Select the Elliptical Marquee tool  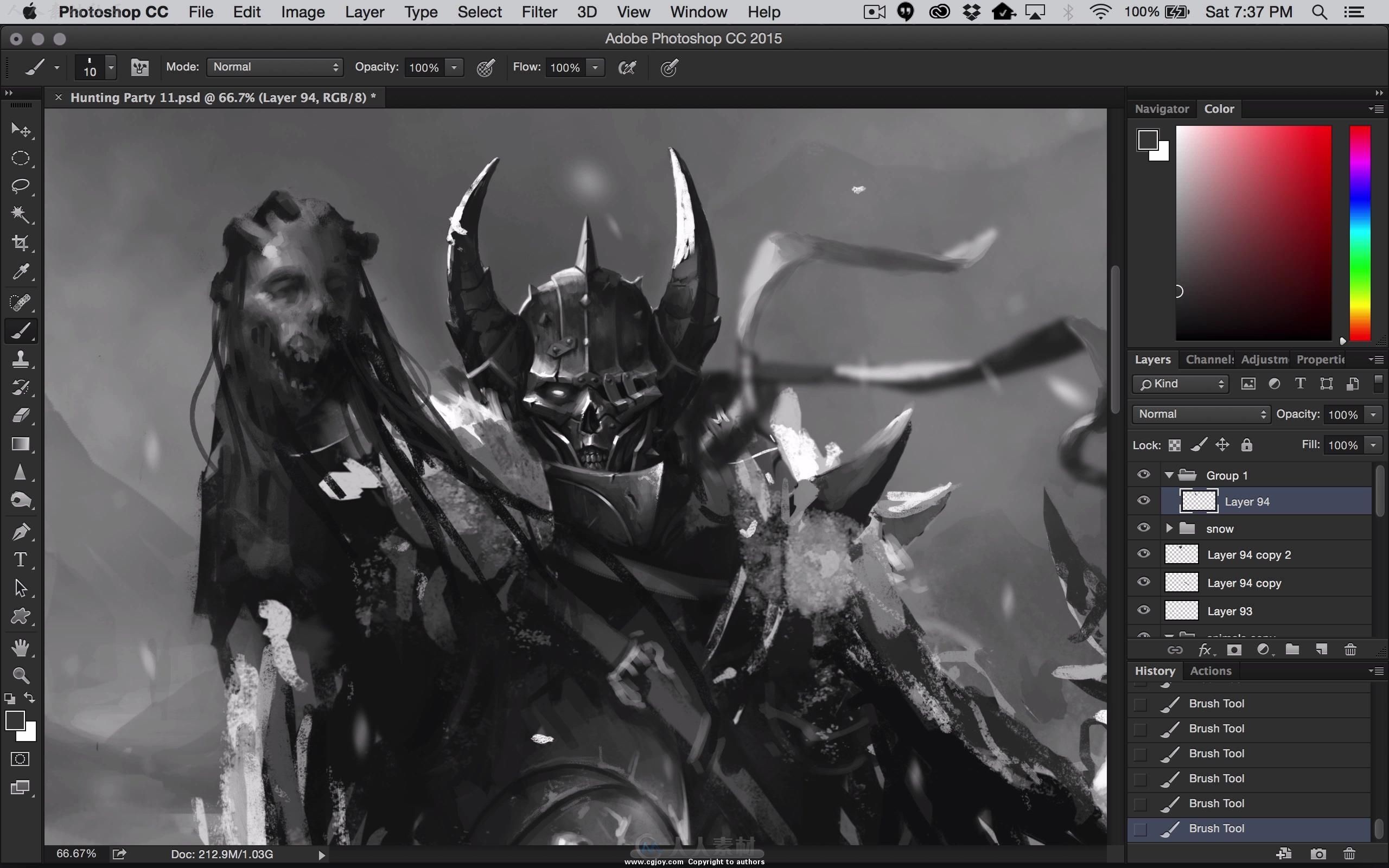point(21,158)
